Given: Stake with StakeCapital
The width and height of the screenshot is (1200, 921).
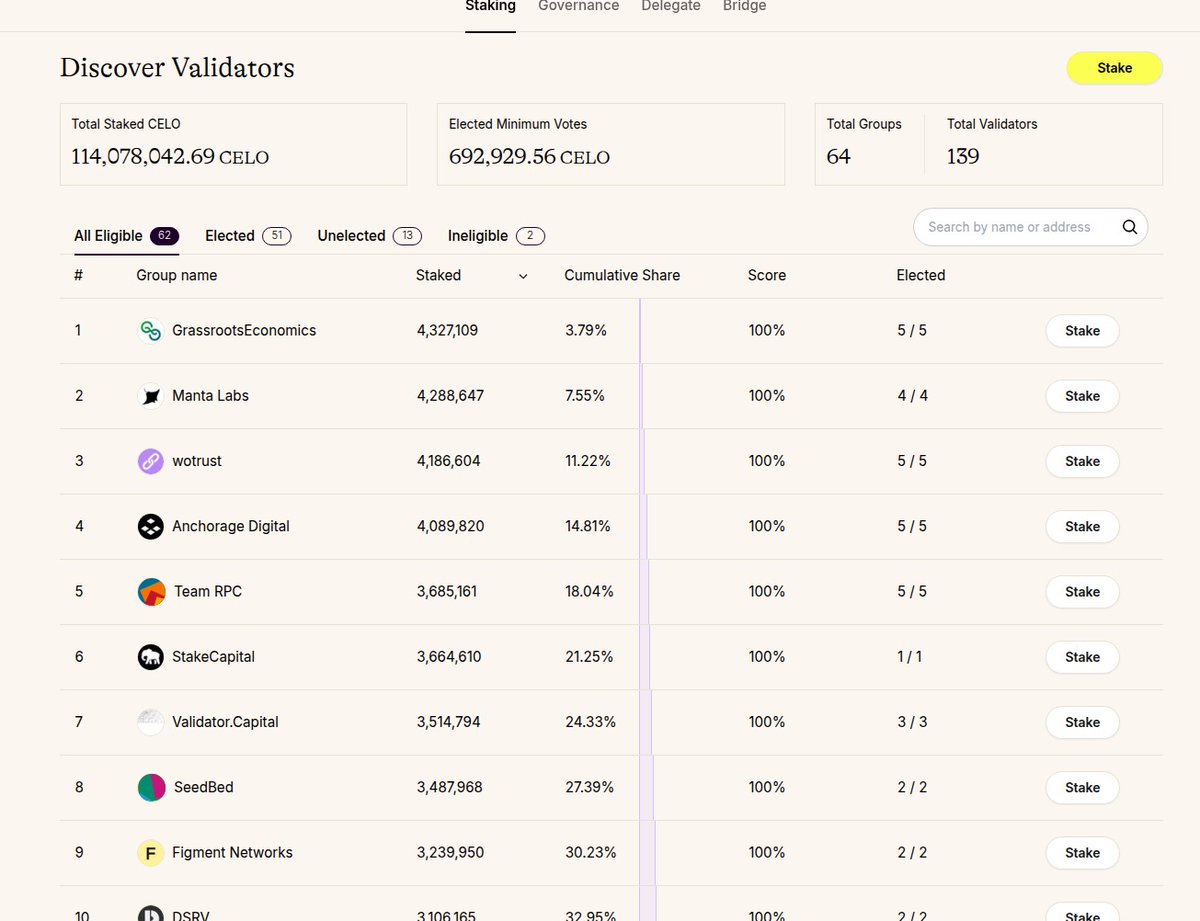Looking at the screenshot, I should [1082, 657].
